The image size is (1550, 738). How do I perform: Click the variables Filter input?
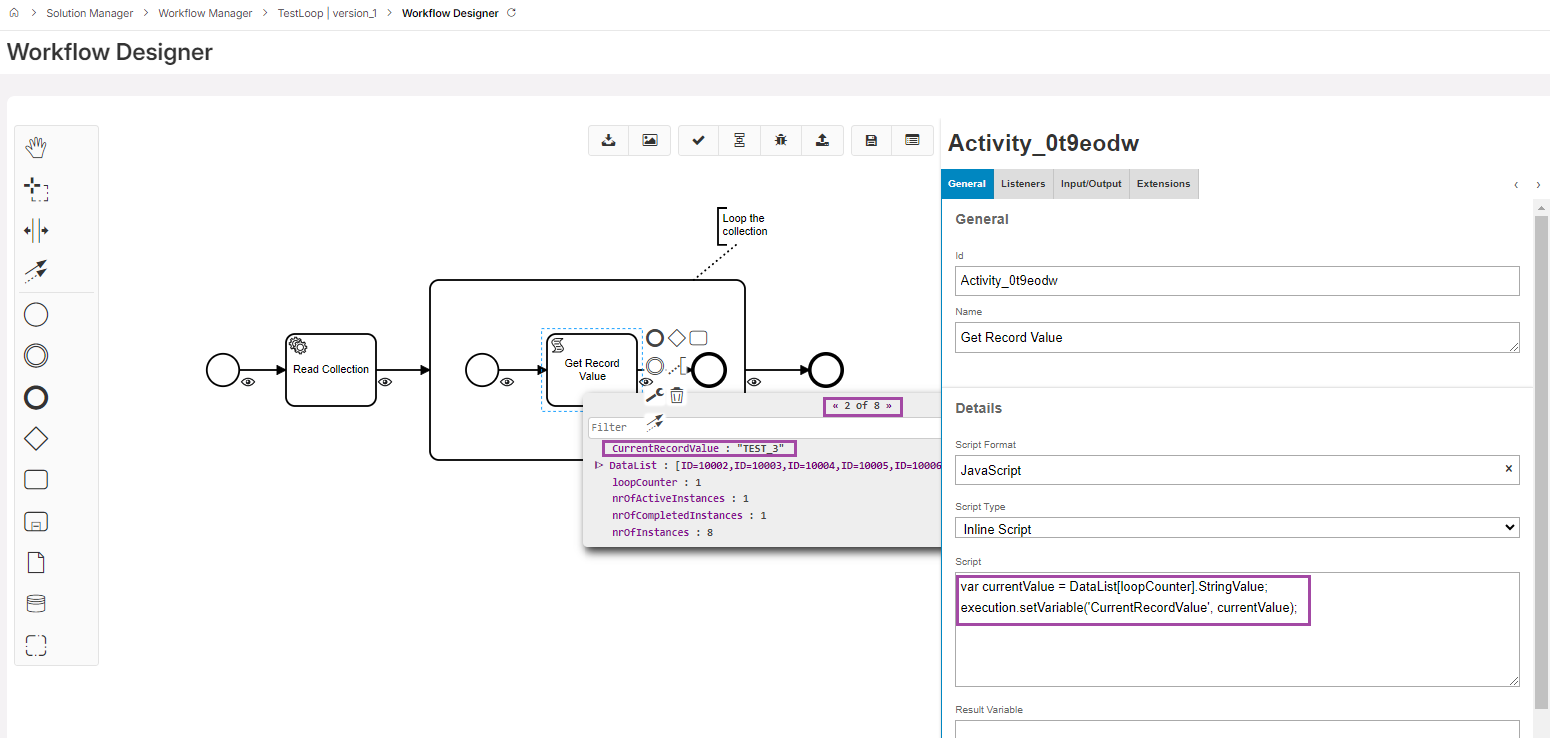764,427
